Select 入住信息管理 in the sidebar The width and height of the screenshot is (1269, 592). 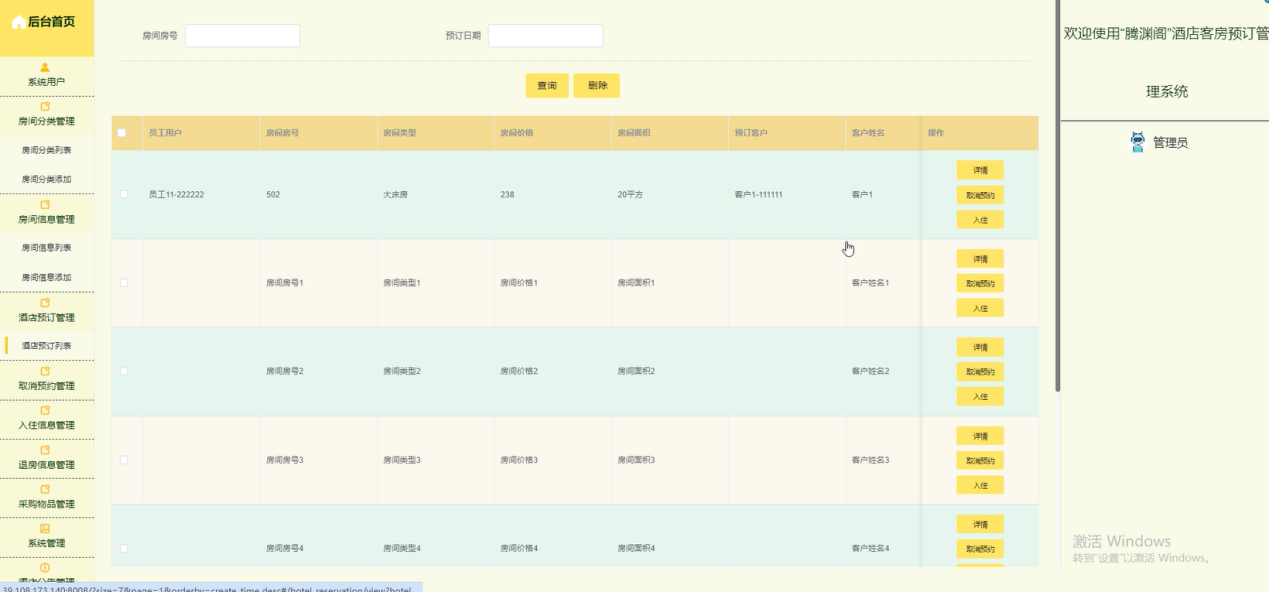click(48, 422)
